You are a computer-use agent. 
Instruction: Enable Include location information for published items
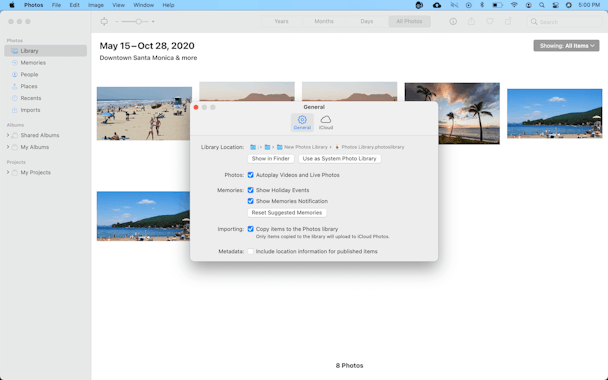point(250,251)
